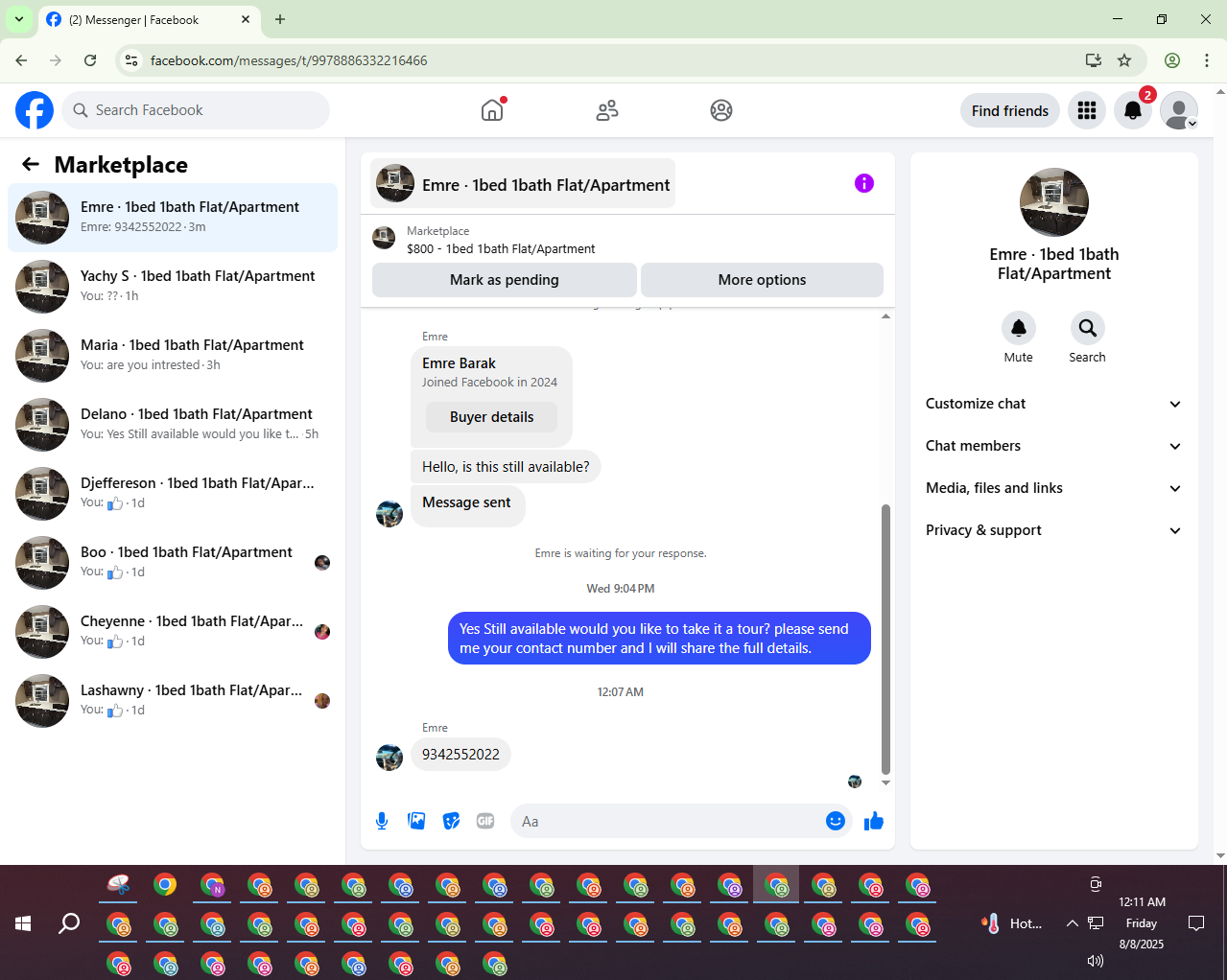This screenshot has width=1227, height=980.
Task: Open the Yachy S conversation
Action: coord(173,287)
